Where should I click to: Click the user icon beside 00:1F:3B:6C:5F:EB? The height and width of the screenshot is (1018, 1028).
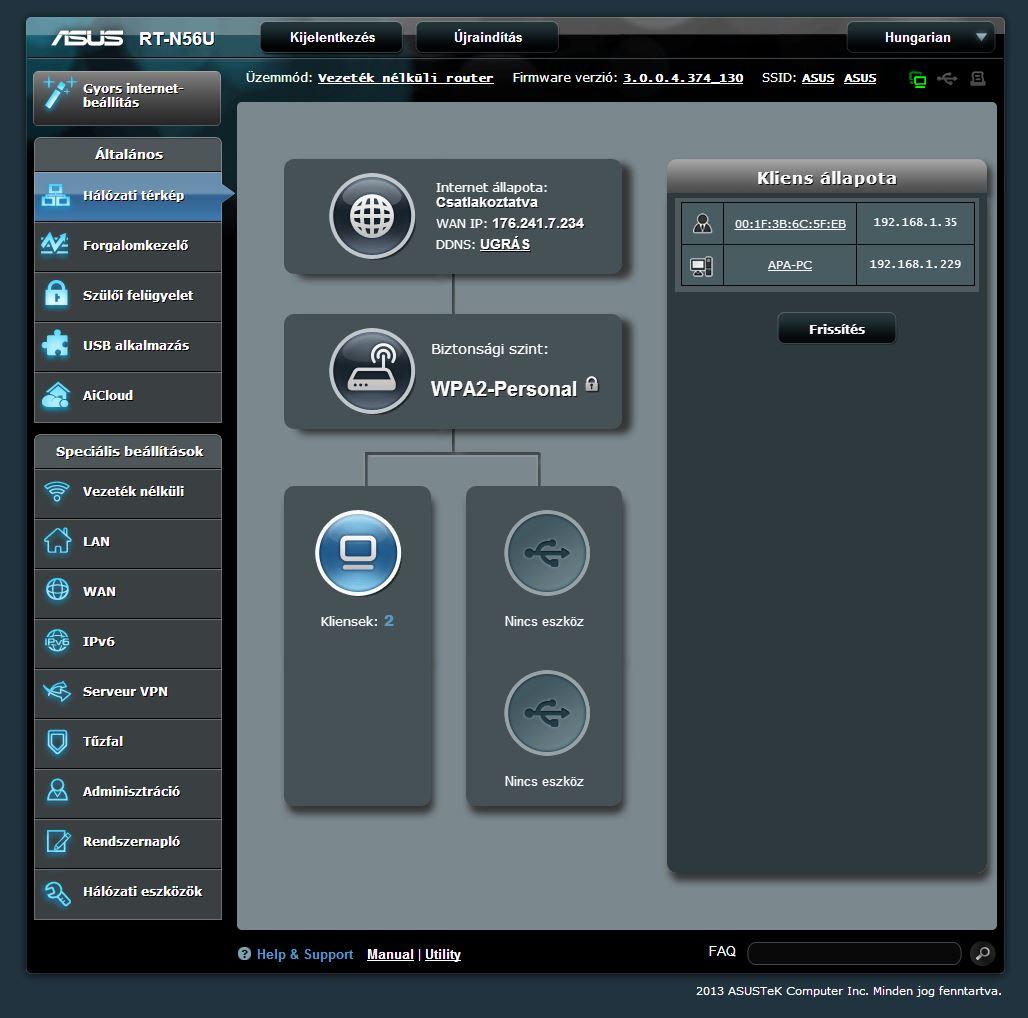click(702, 224)
